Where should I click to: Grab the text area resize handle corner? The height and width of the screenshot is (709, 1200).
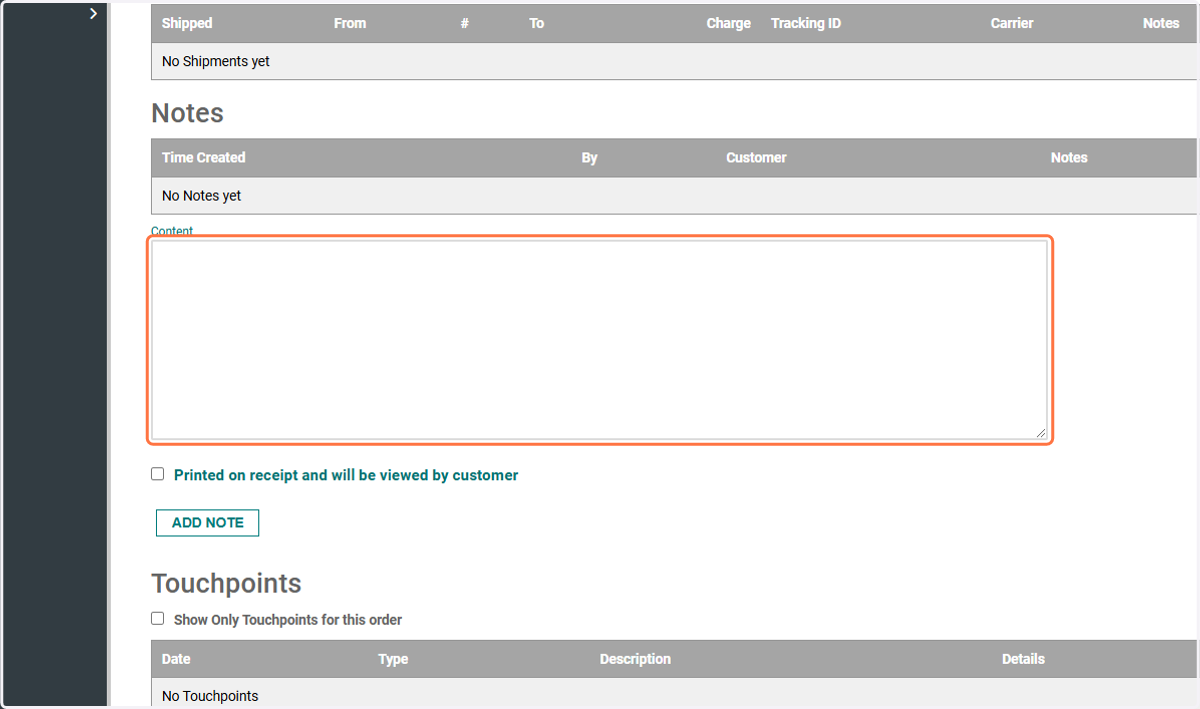click(x=1041, y=432)
